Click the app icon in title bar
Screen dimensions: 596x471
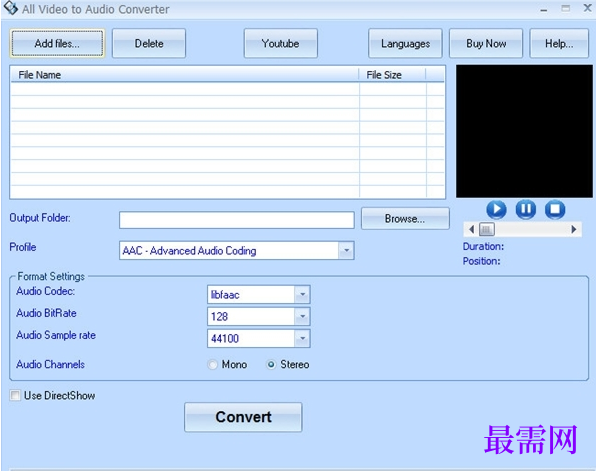11,8
